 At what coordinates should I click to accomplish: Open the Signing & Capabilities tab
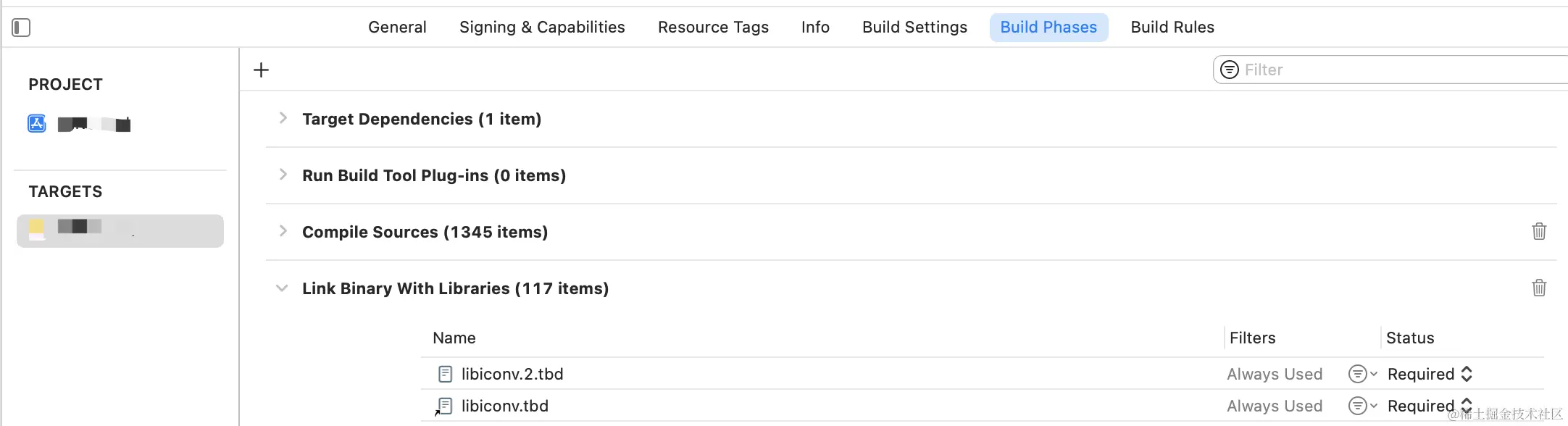(x=542, y=28)
